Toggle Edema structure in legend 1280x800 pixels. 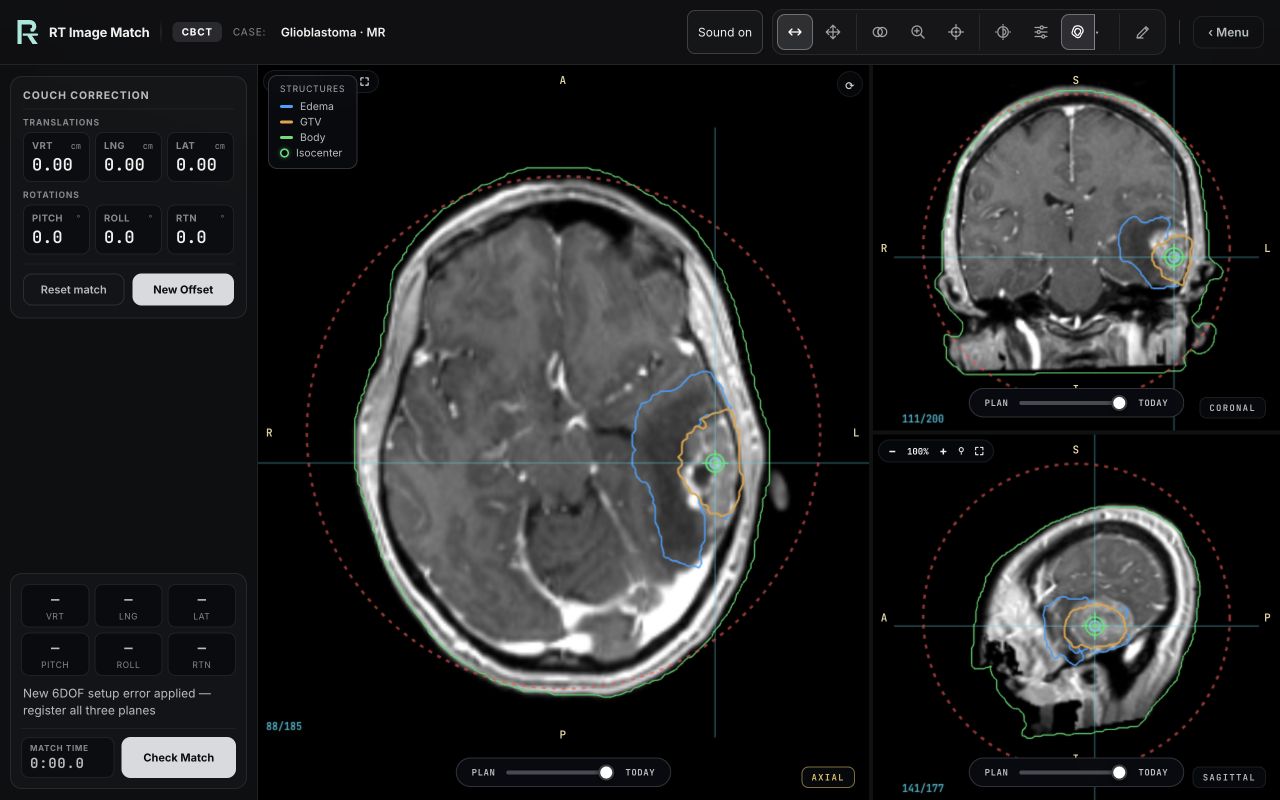(307, 106)
